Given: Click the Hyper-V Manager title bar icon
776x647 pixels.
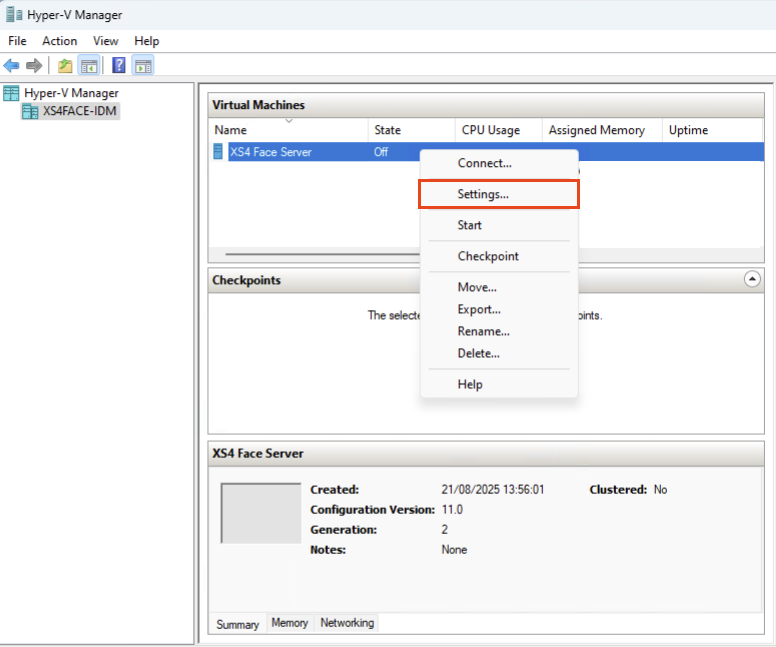Looking at the screenshot, I should pyautogui.click(x=14, y=15).
